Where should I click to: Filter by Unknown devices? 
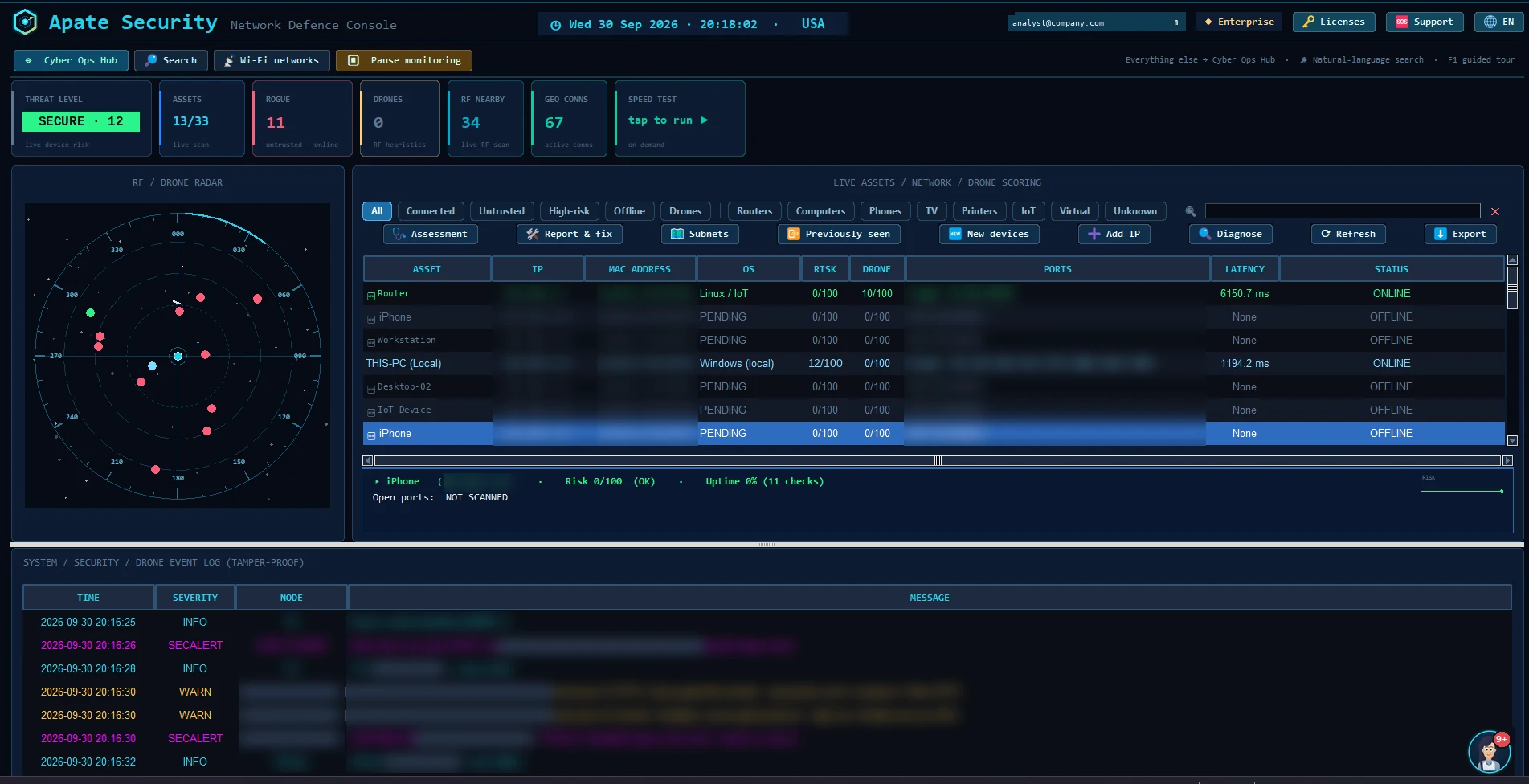point(1135,211)
